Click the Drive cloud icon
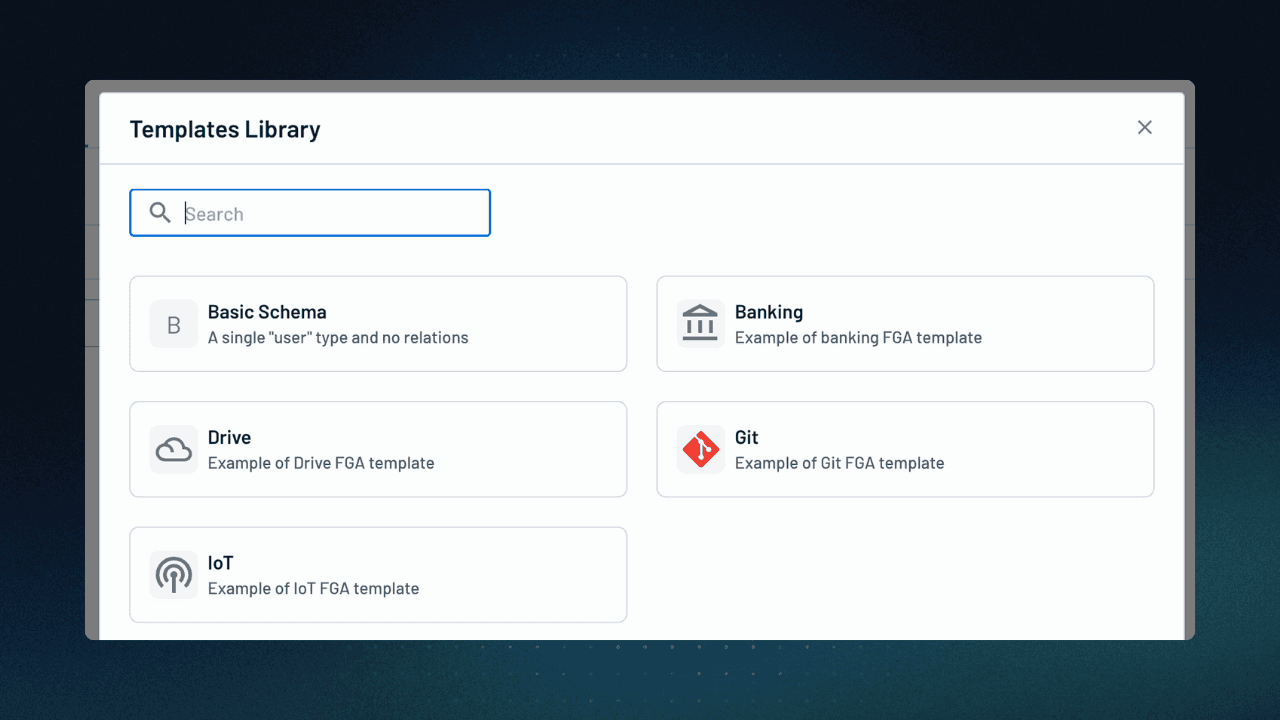The image size is (1280, 720). [x=174, y=450]
